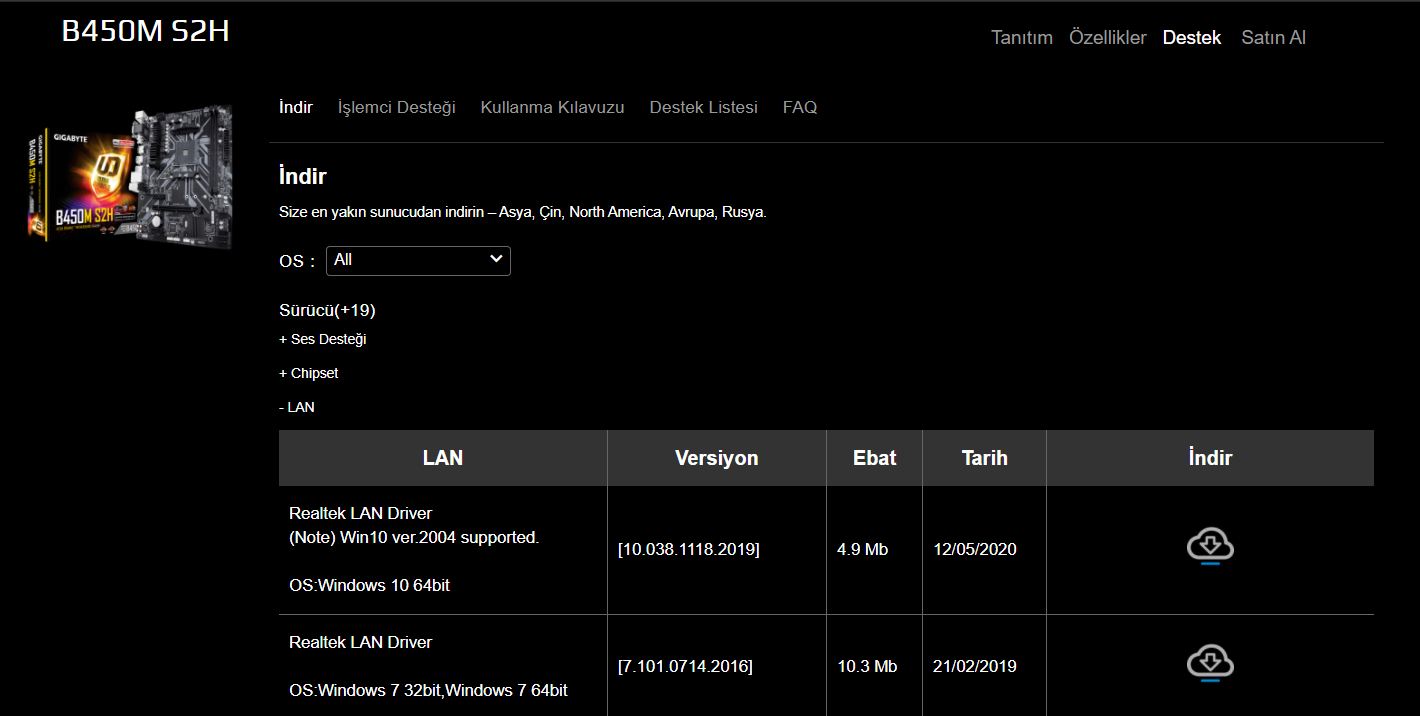The width and height of the screenshot is (1420, 716).
Task: Choose the Rusya download server link
Action: (x=742, y=213)
